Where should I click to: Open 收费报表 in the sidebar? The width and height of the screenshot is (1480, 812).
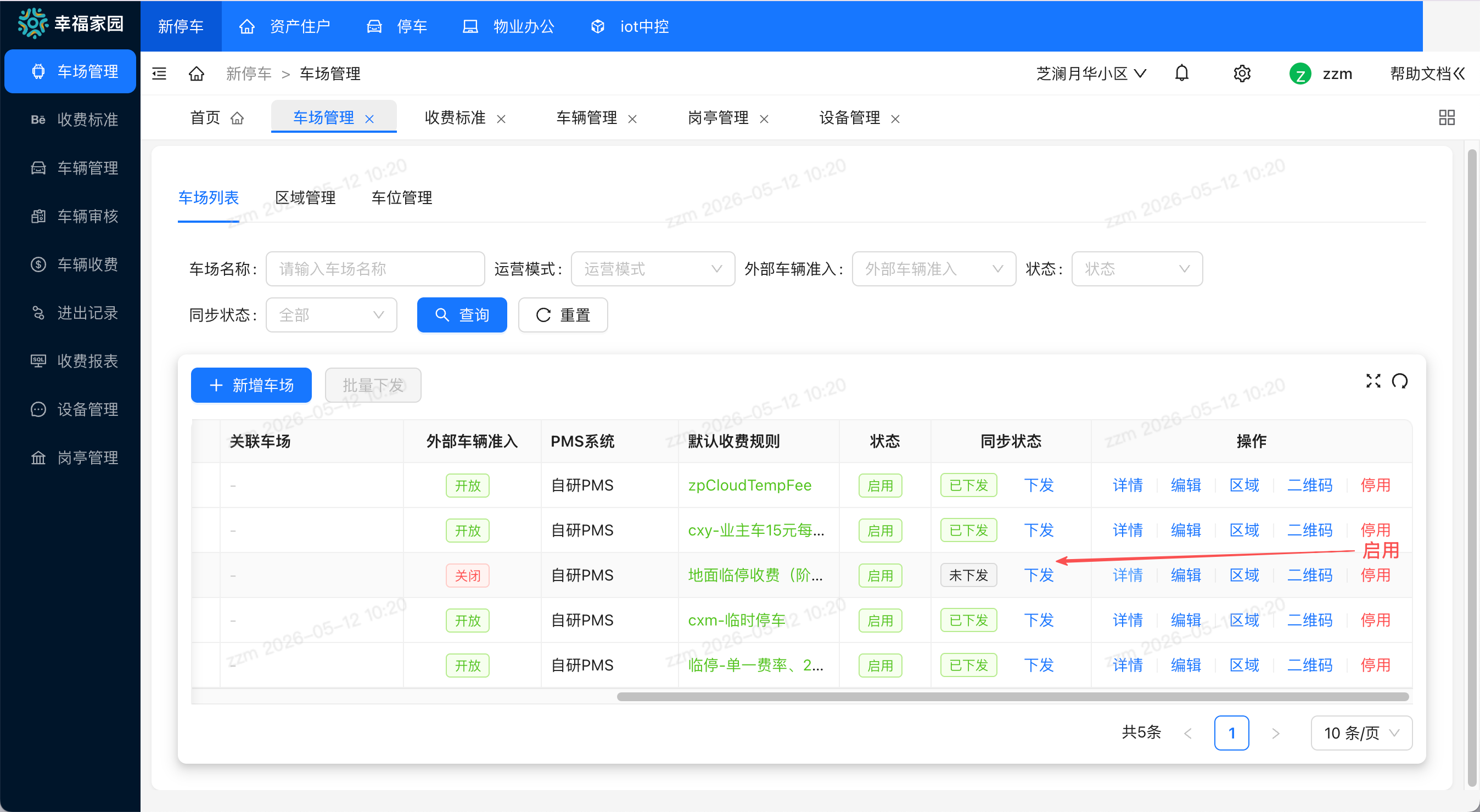pos(70,361)
